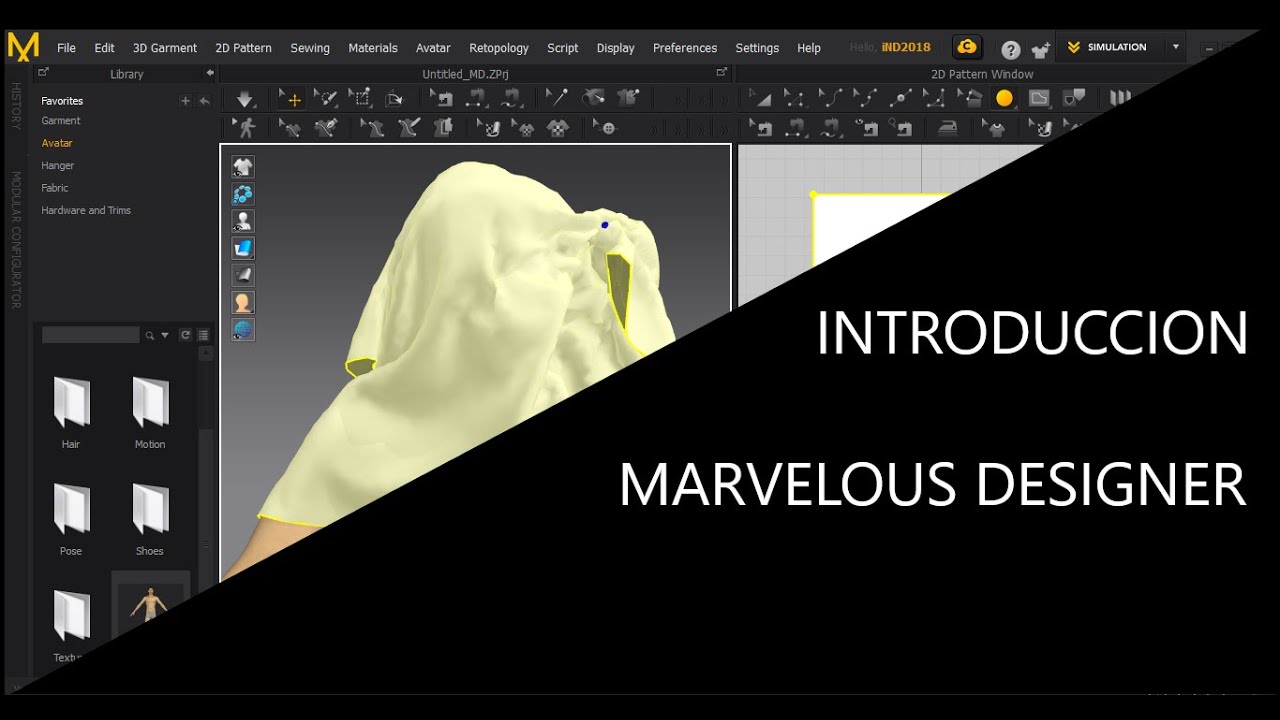Open the cloud account icon
This screenshot has height=720, width=1280.
pos(966,47)
